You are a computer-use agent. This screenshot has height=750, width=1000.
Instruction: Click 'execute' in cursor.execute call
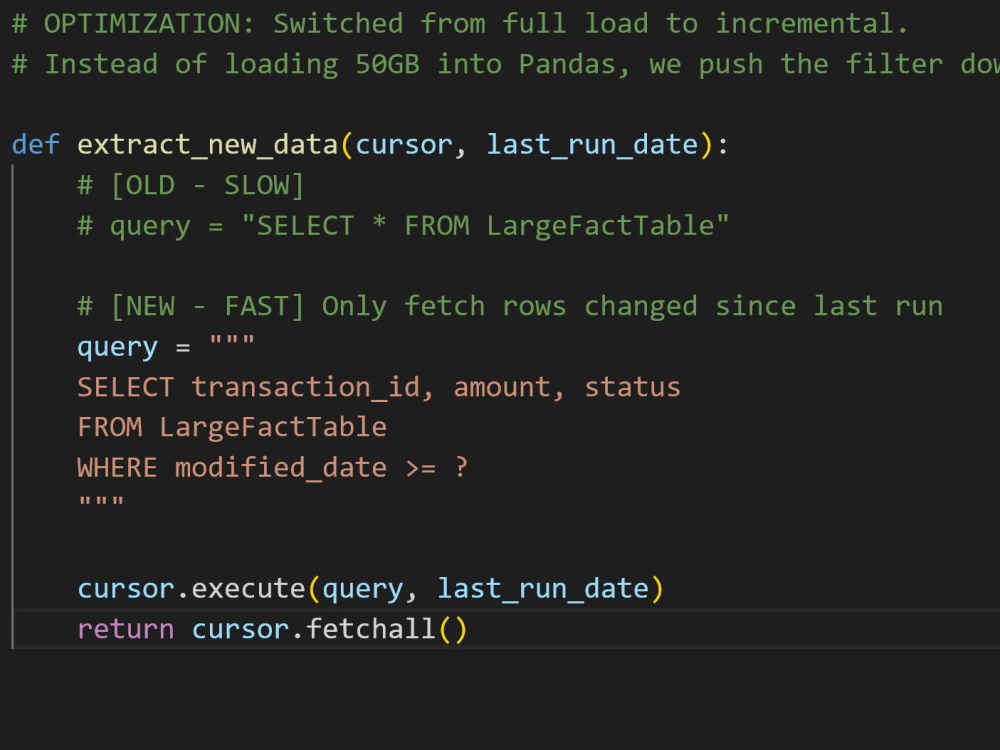click(248, 589)
